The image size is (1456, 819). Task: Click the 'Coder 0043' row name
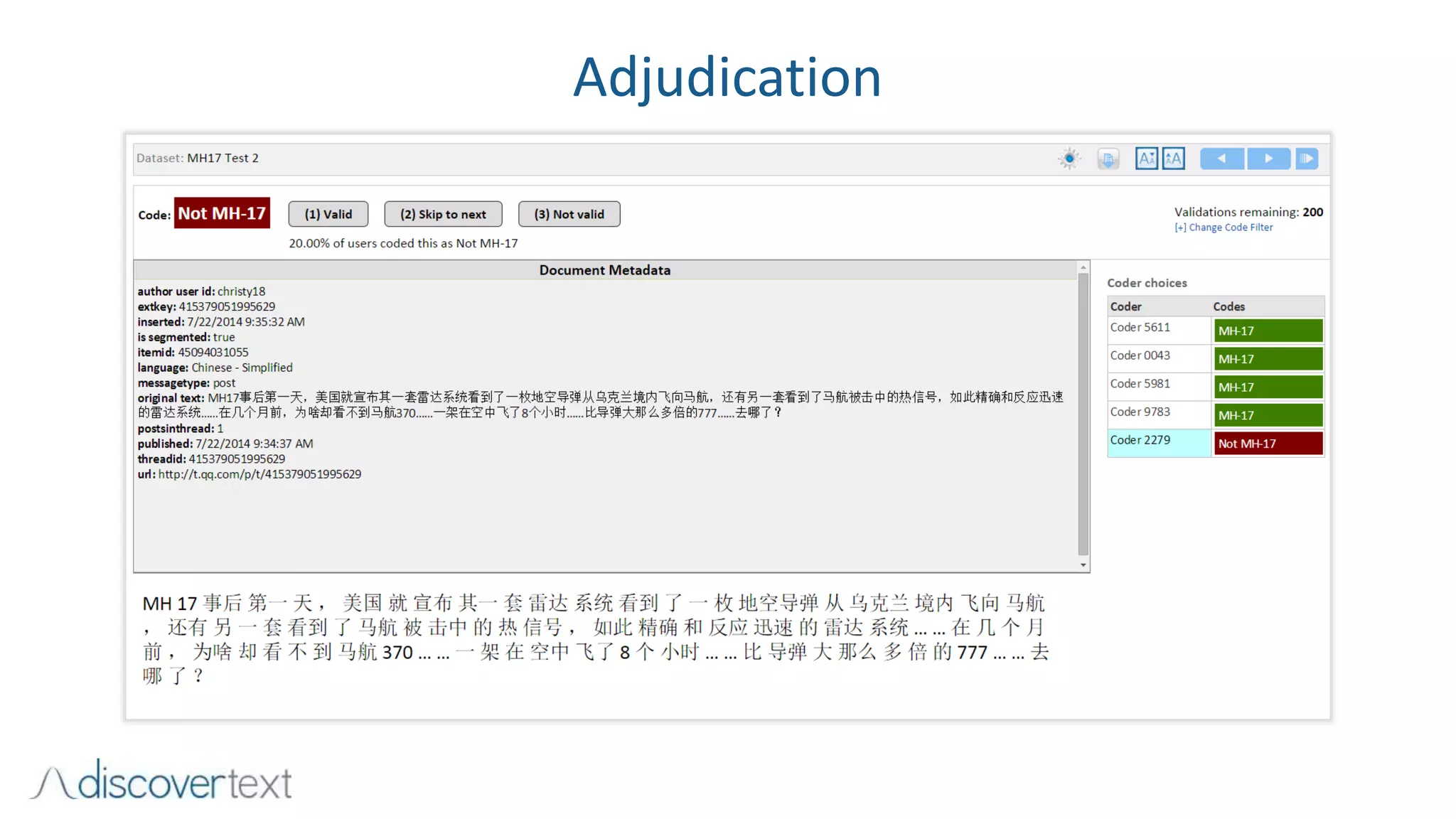tap(1140, 355)
